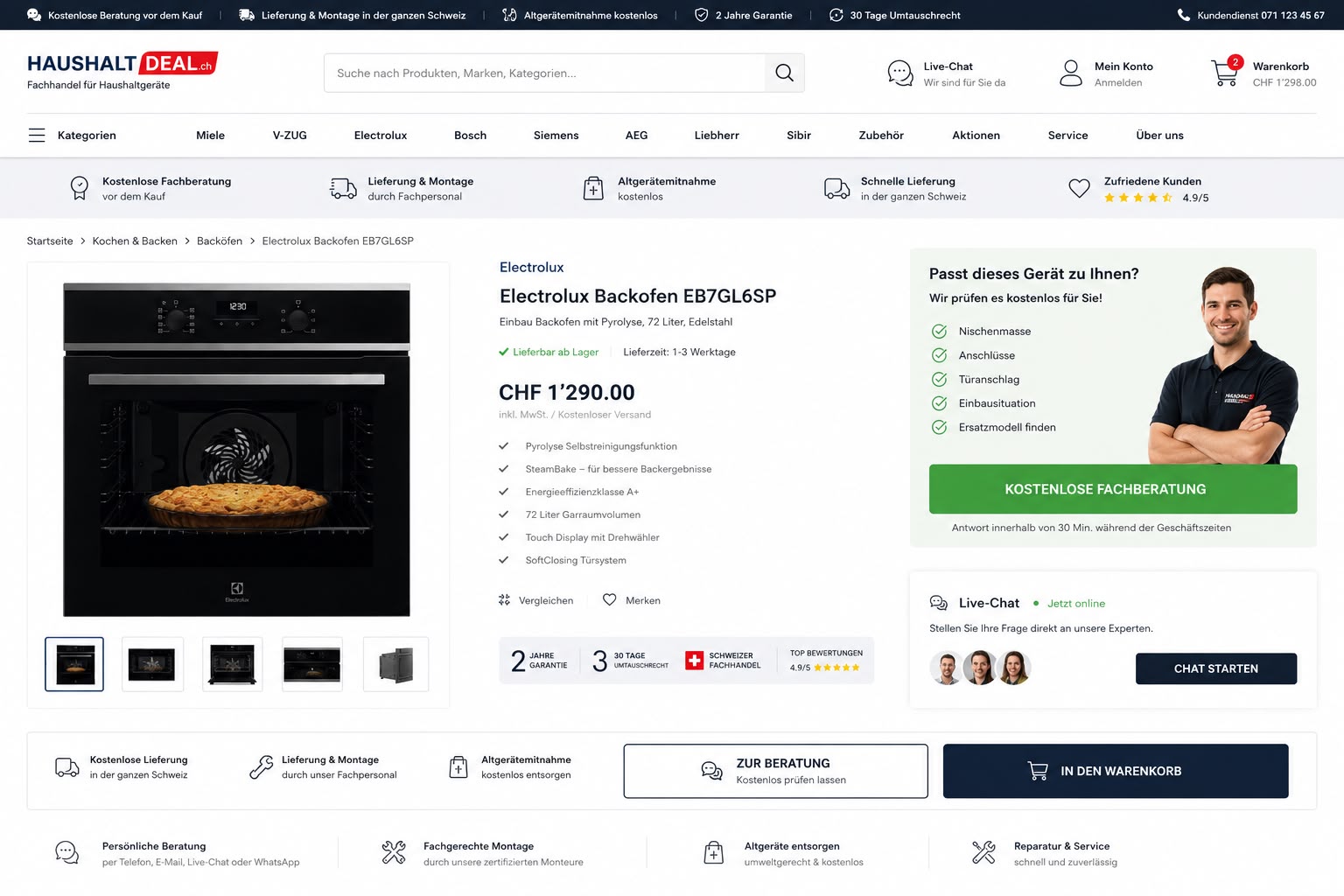The width and height of the screenshot is (1344, 896).
Task: Click the Schnelle Lieferung van icon
Action: pos(836,188)
